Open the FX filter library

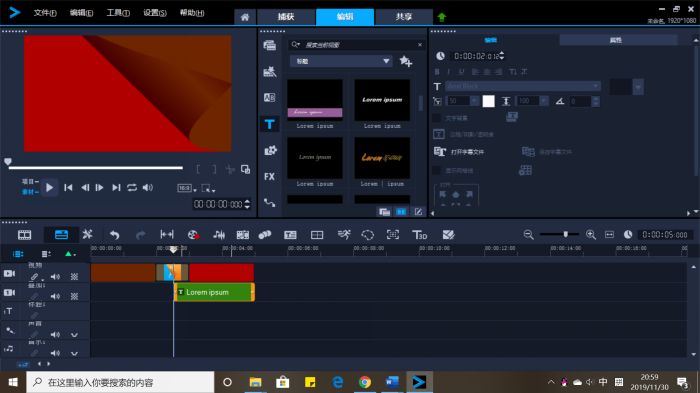click(x=269, y=177)
